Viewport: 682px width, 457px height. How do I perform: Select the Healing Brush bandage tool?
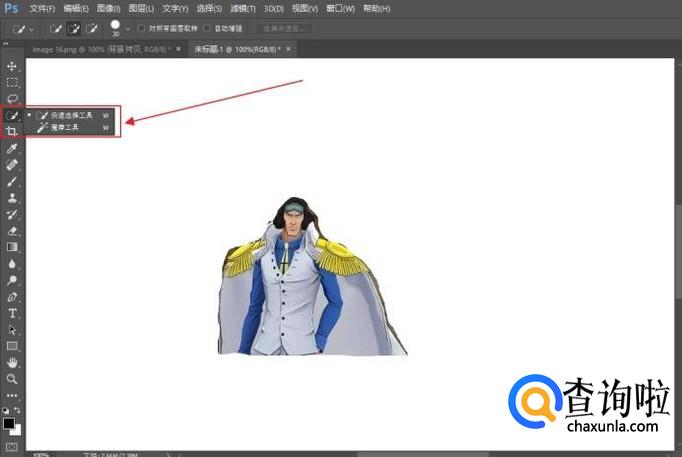point(12,165)
